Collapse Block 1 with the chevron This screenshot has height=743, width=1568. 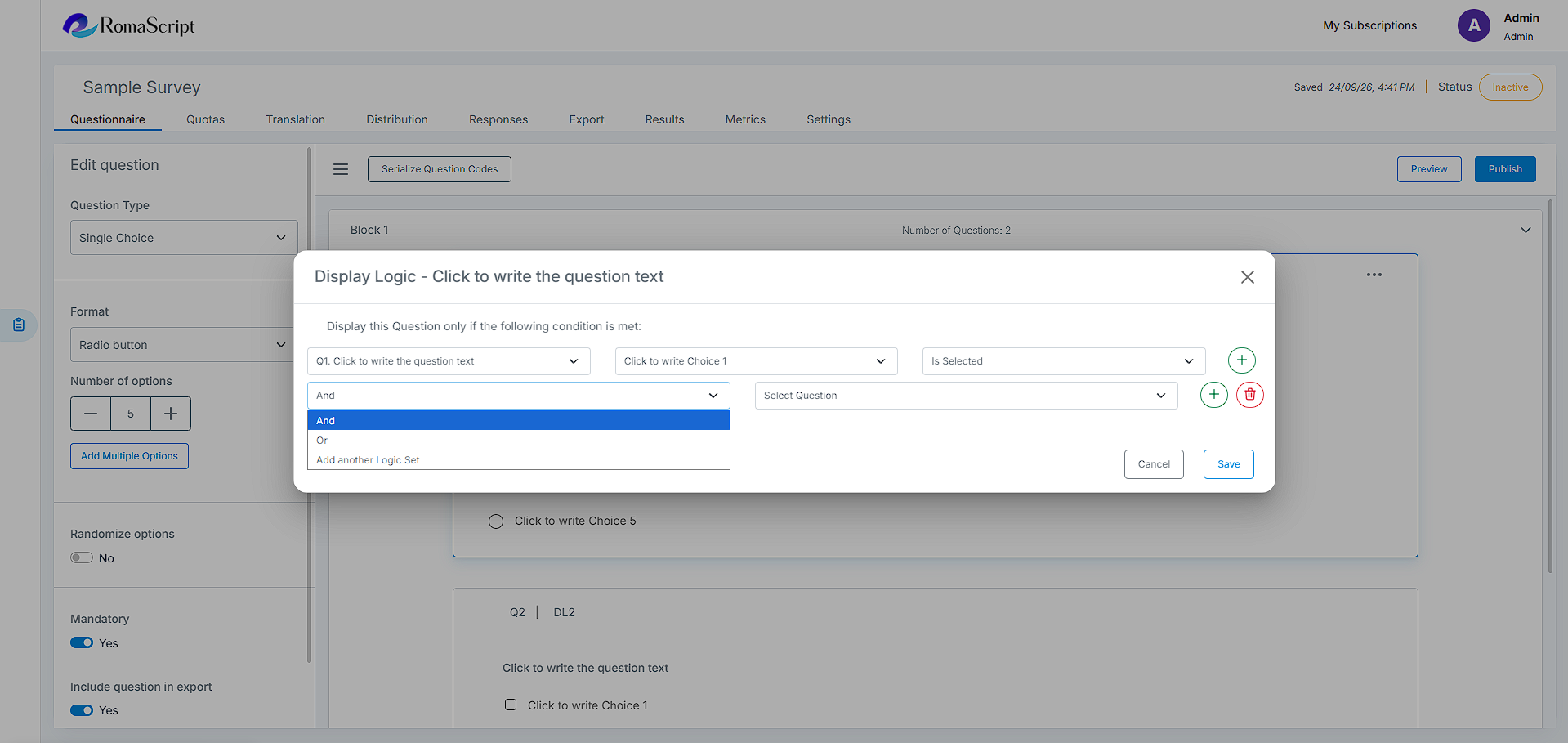pos(1526,231)
